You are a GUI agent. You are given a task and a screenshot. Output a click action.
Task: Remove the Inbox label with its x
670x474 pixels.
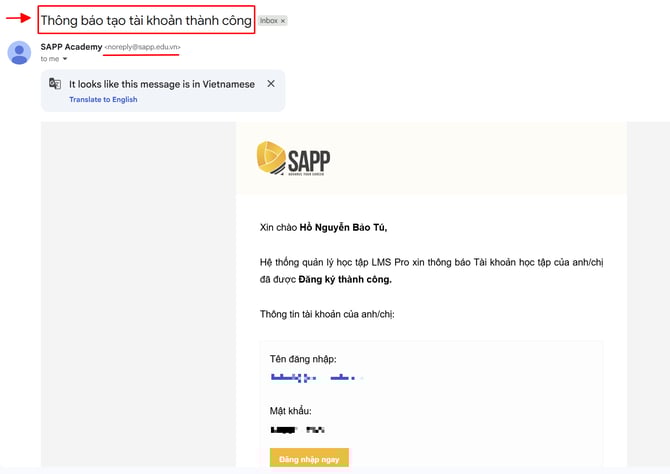pos(282,20)
